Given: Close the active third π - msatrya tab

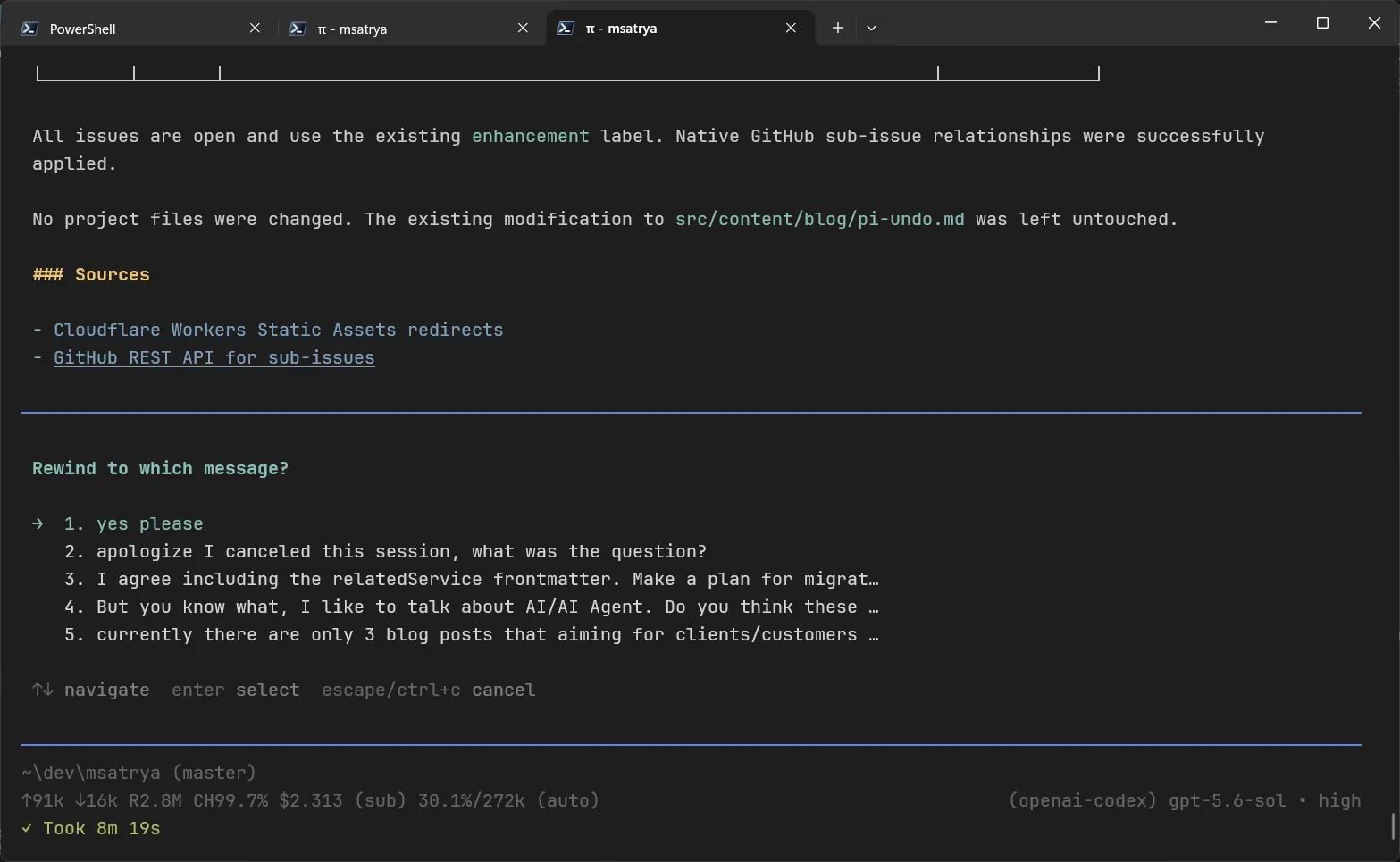Looking at the screenshot, I should tap(791, 28).
